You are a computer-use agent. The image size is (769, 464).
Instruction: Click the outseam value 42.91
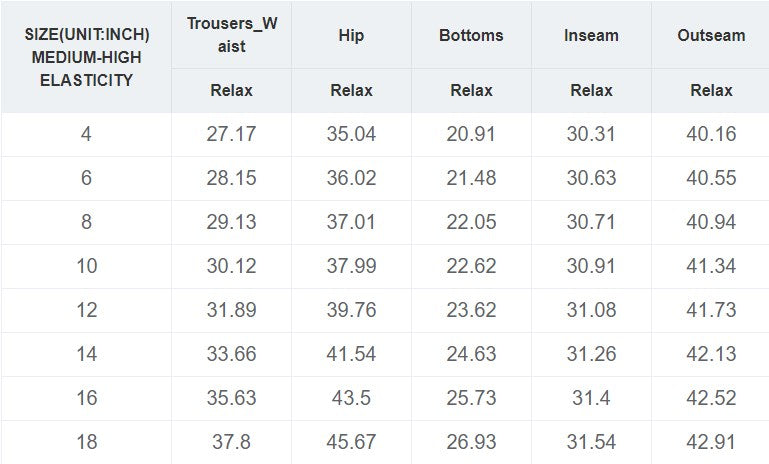click(711, 442)
